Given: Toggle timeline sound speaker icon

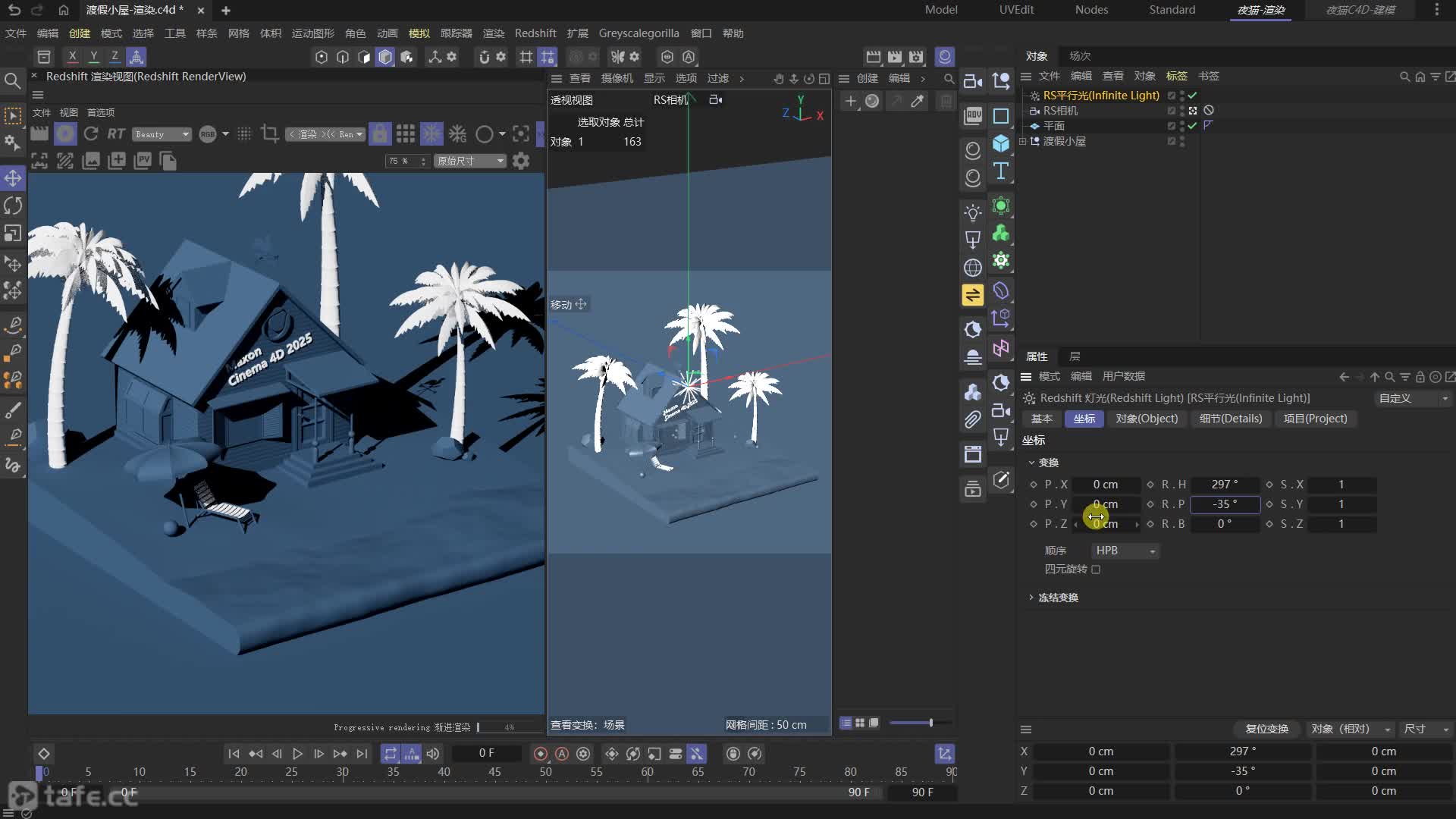Looking at the screenshot, I should [433, 754].
